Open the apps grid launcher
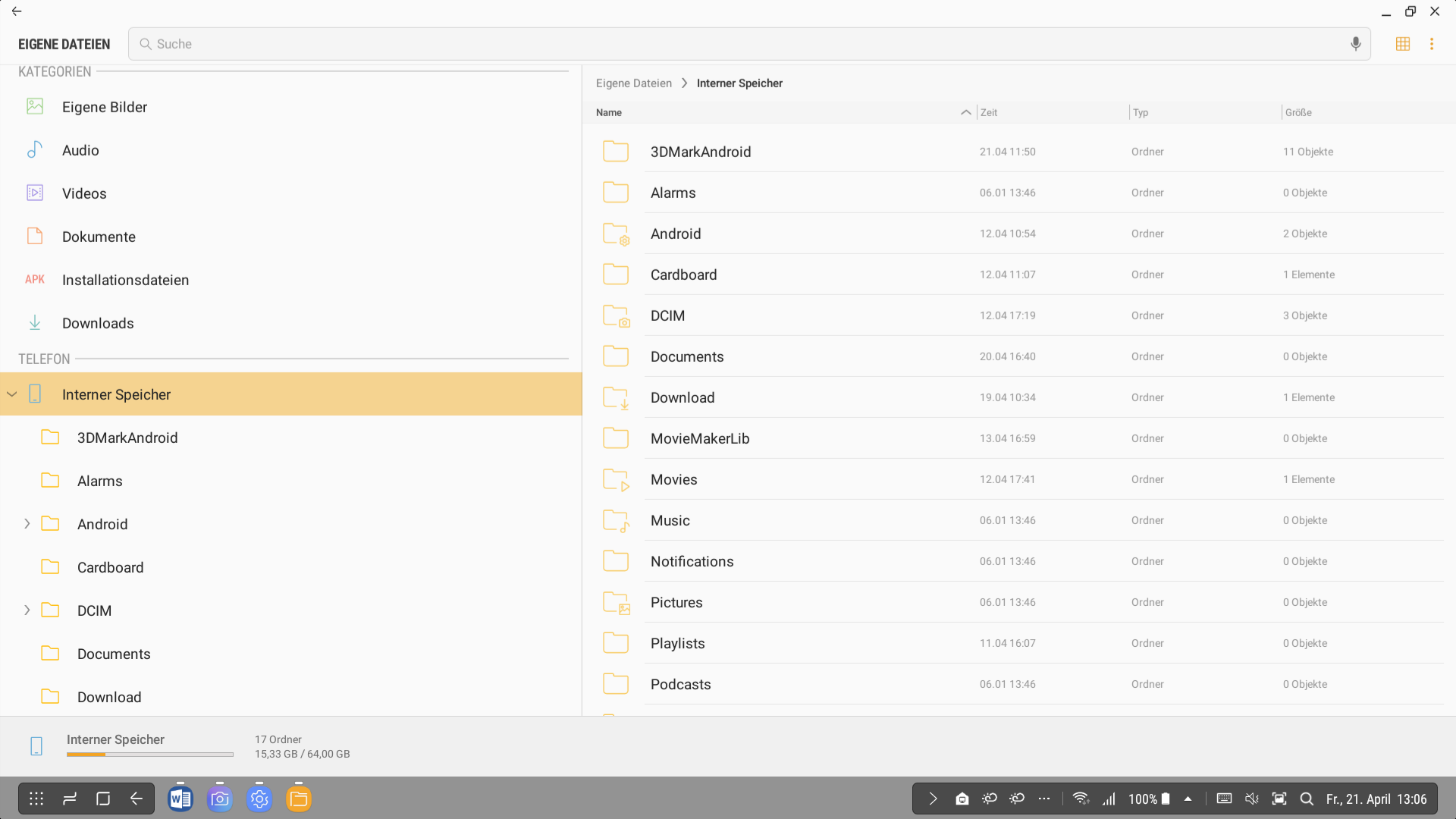Screen dimensions: 1456x819 pos(36,799)
